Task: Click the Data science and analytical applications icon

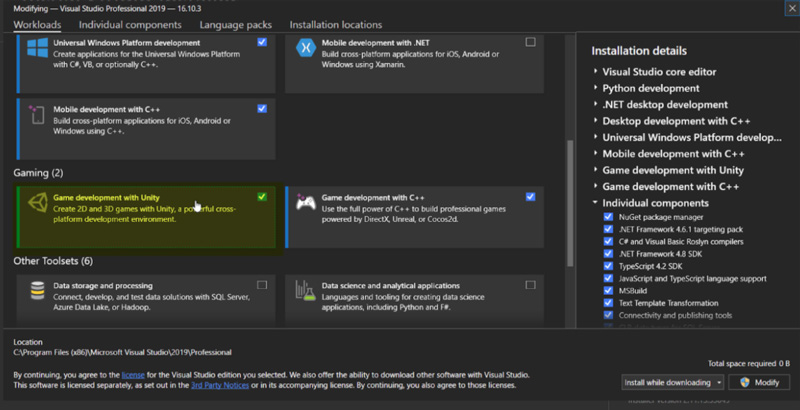Action: (307, 291)
